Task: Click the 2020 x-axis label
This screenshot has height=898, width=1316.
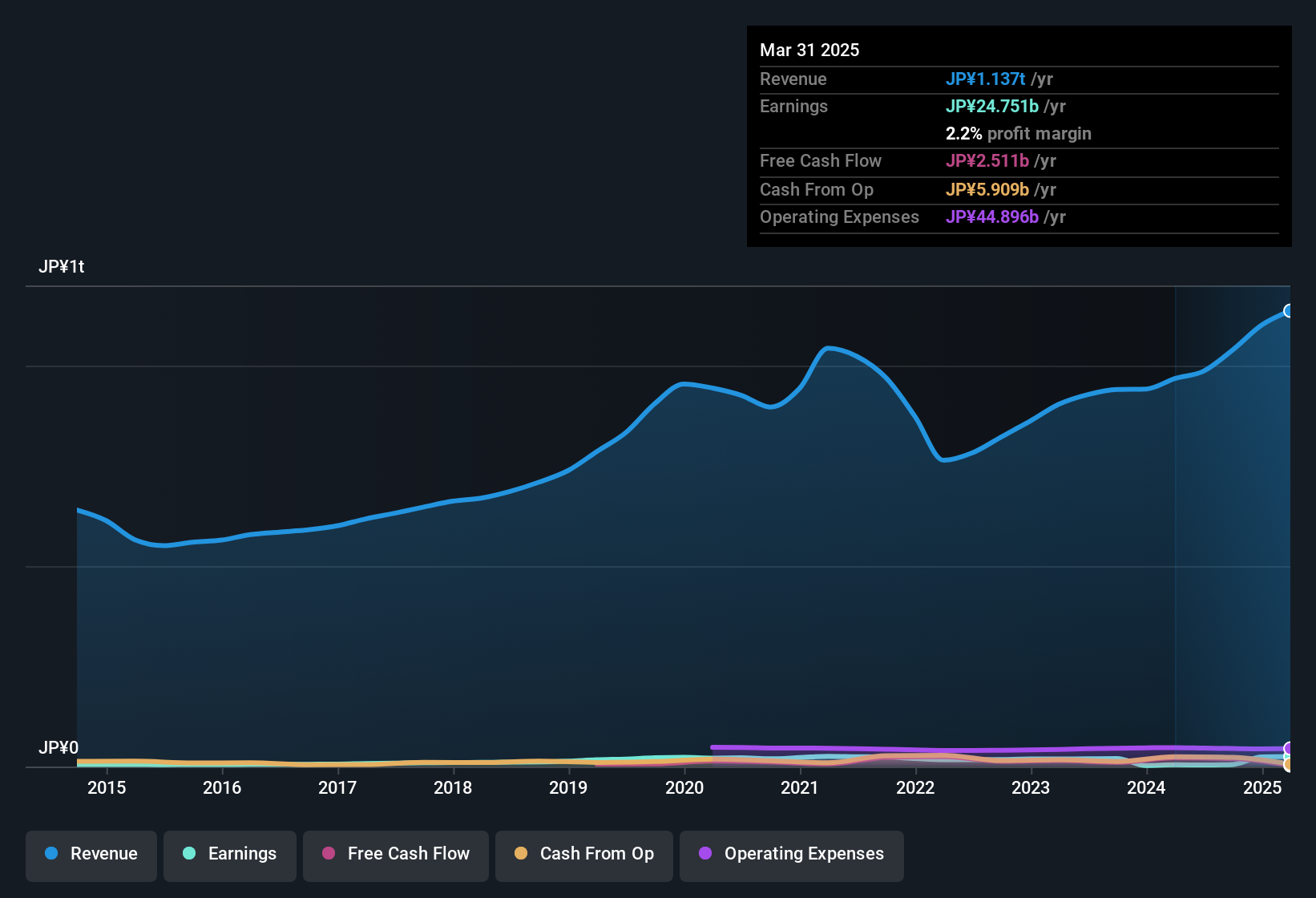Action: [684, 787]
